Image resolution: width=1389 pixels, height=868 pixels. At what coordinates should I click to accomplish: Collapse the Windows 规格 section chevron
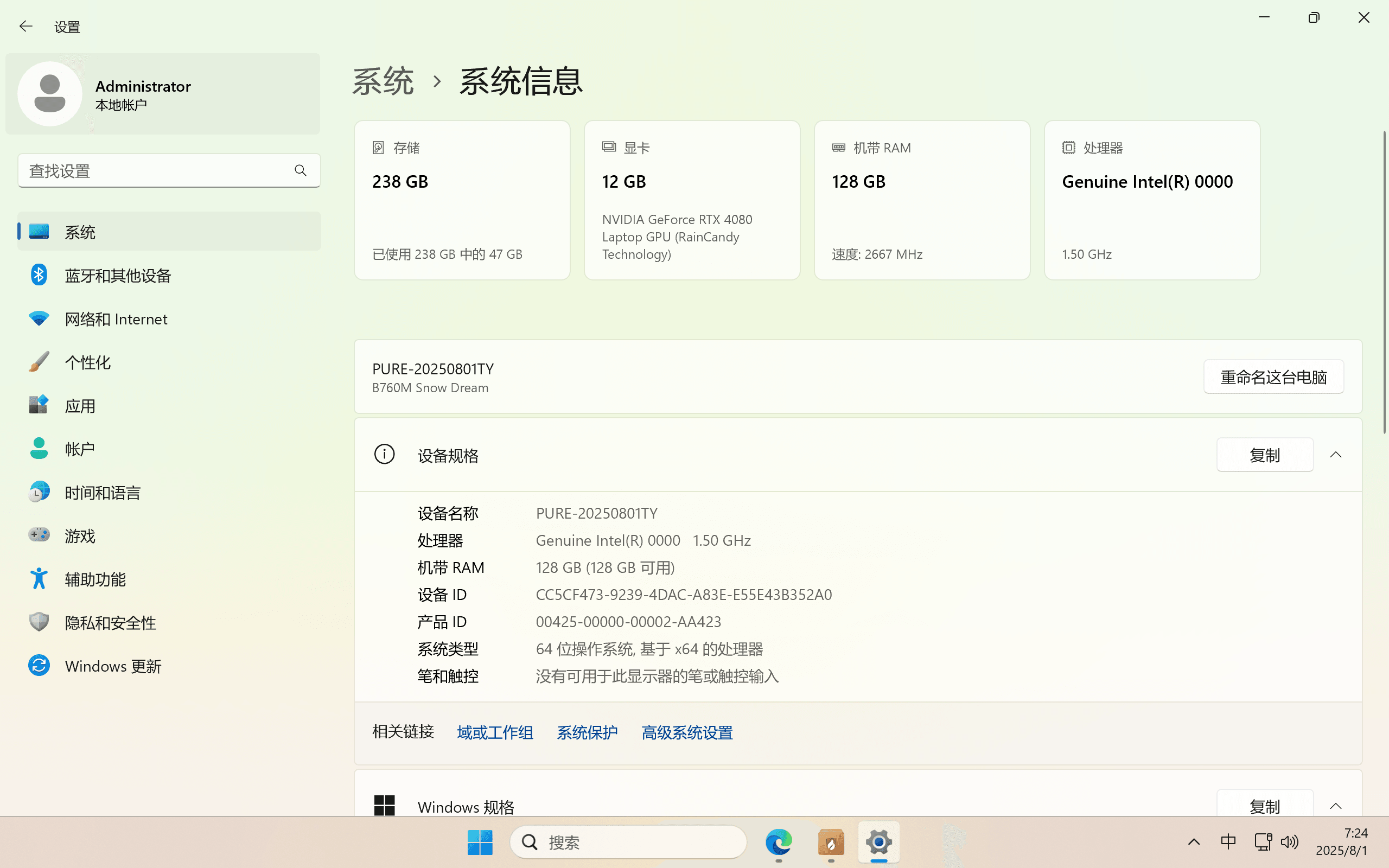(1336, 806)
